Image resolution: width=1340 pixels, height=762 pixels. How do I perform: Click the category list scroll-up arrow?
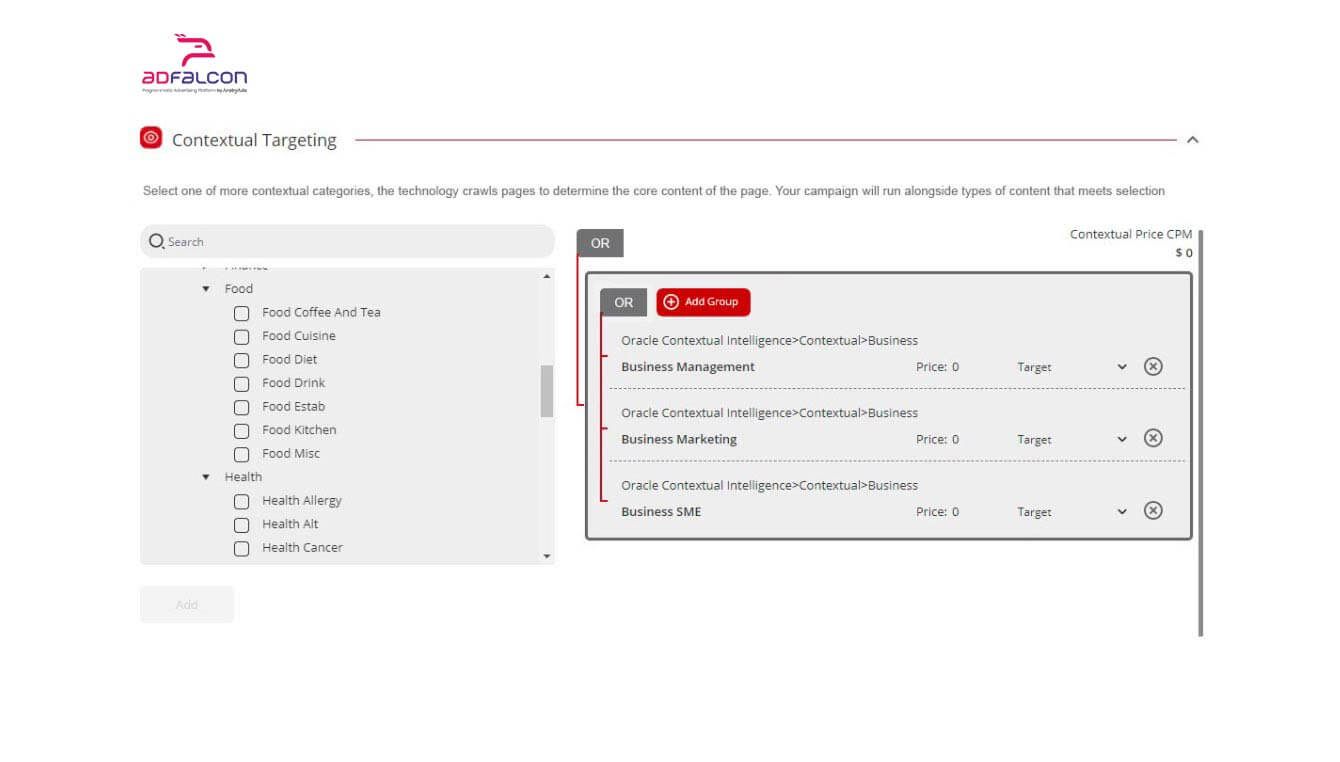546,276
